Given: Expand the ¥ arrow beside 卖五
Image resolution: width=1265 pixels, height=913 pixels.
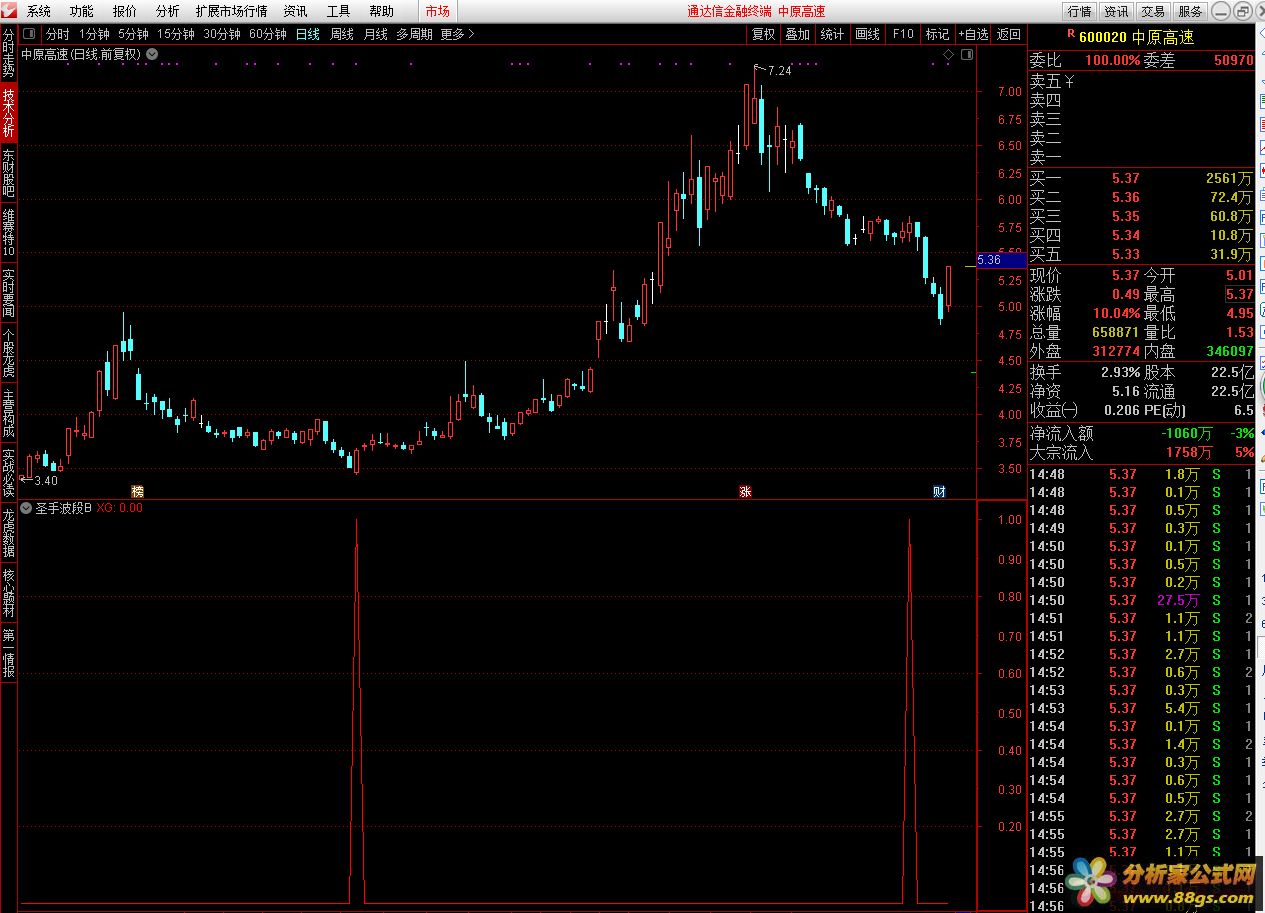Looking at the screenshot, I should click(1068, 81).
